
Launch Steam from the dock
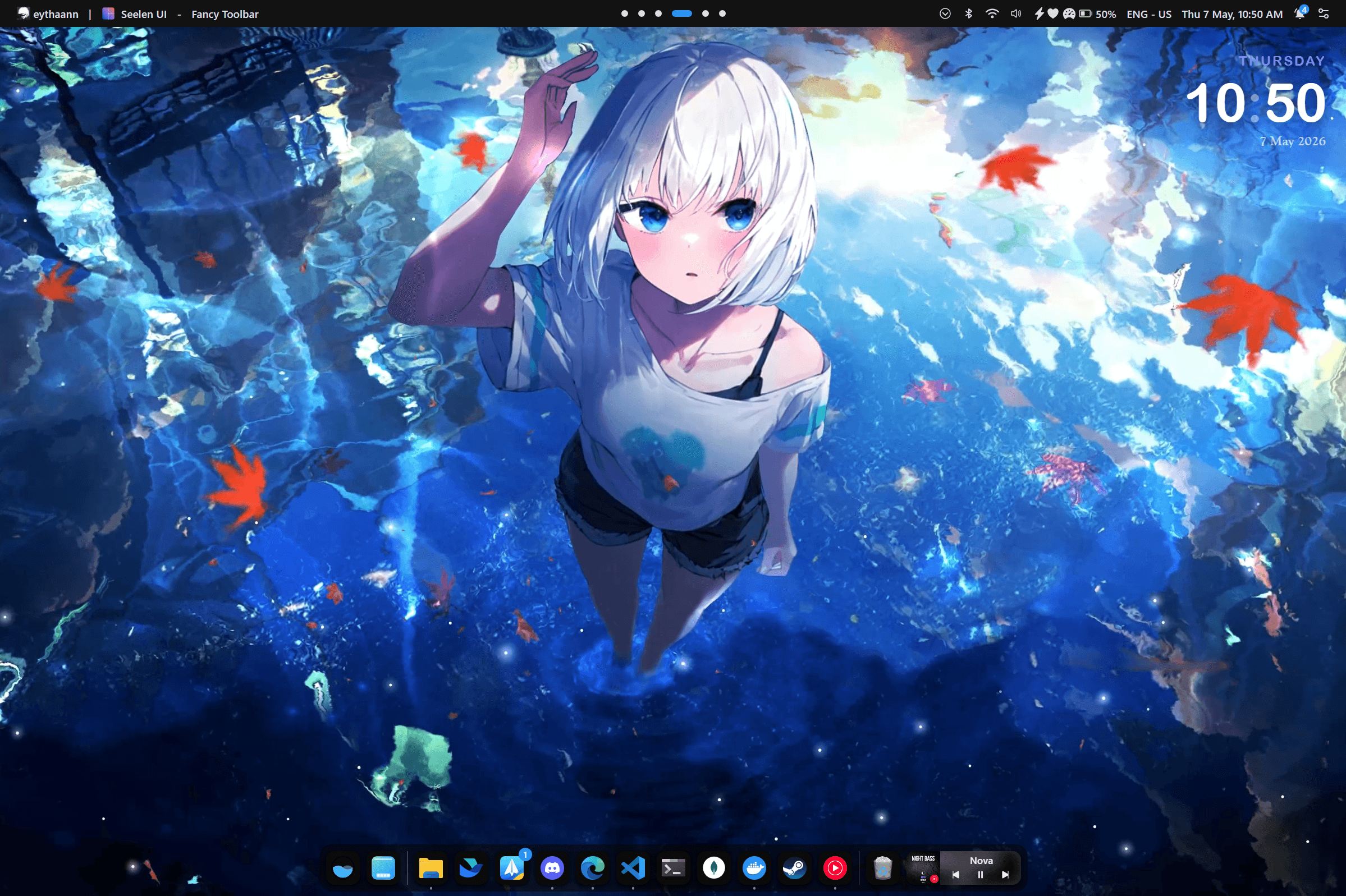click(x=794, y=869)
